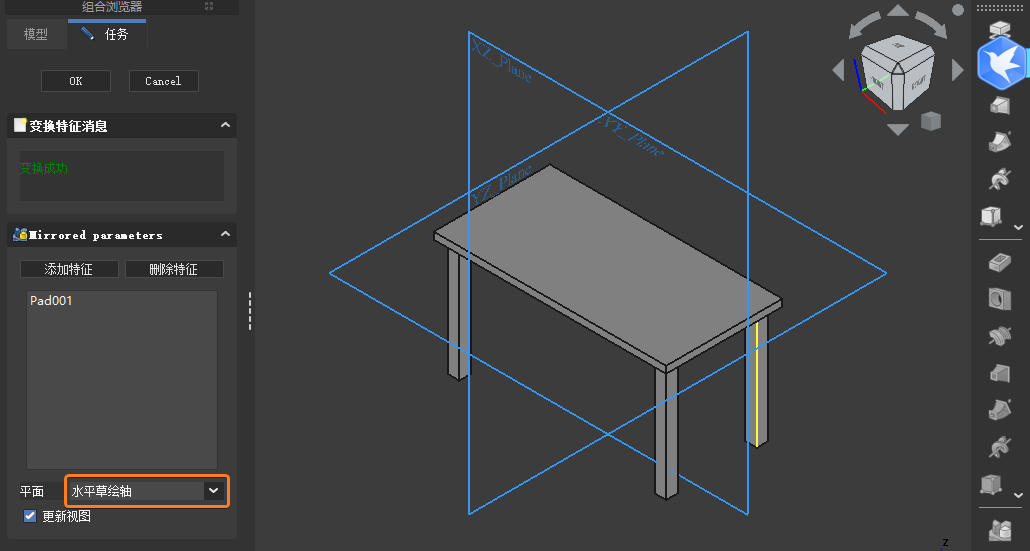Confirm with the OK button

tap(76, 81)
